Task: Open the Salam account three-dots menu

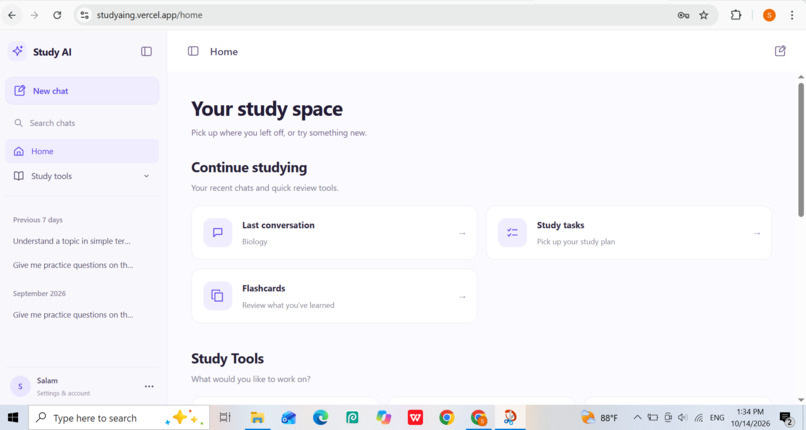Action: (149, 386)
